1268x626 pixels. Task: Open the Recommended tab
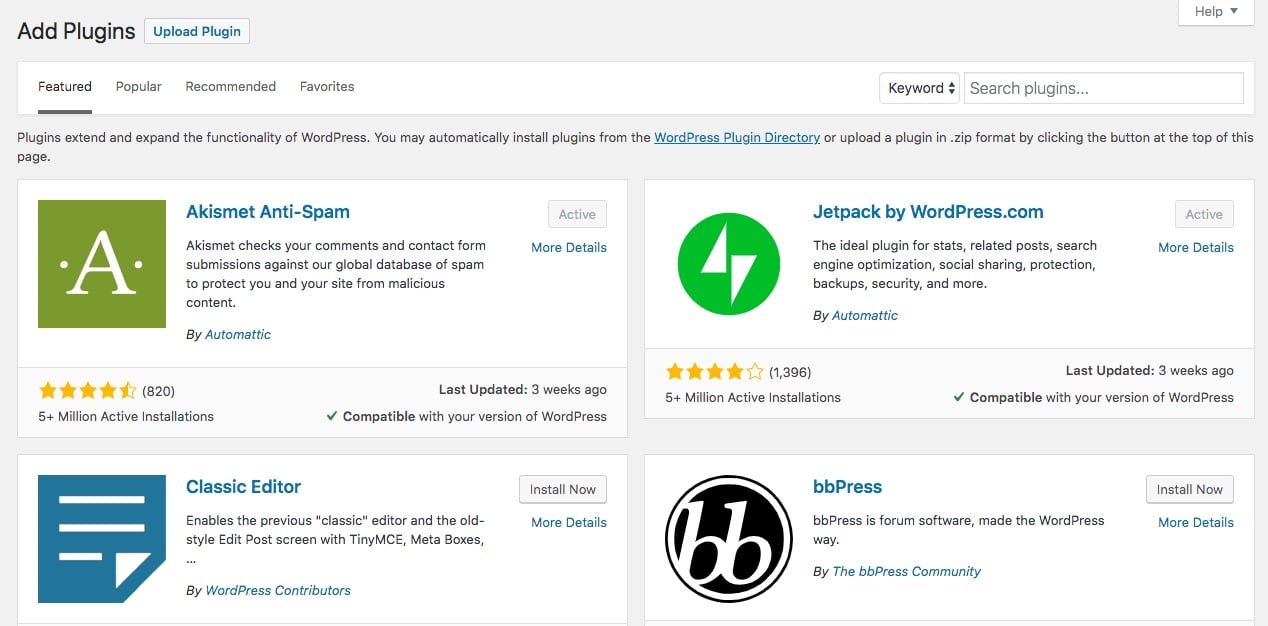230,86
